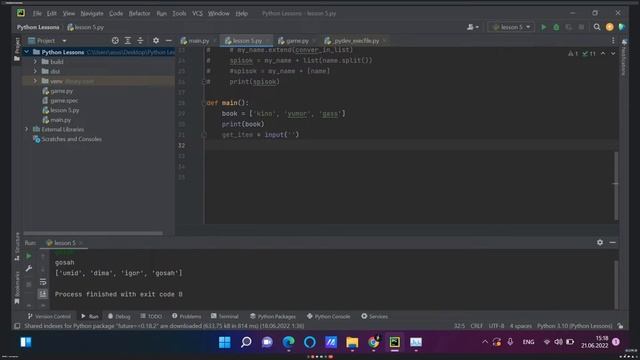Open File Explorer from taskbar

point(352,342)
